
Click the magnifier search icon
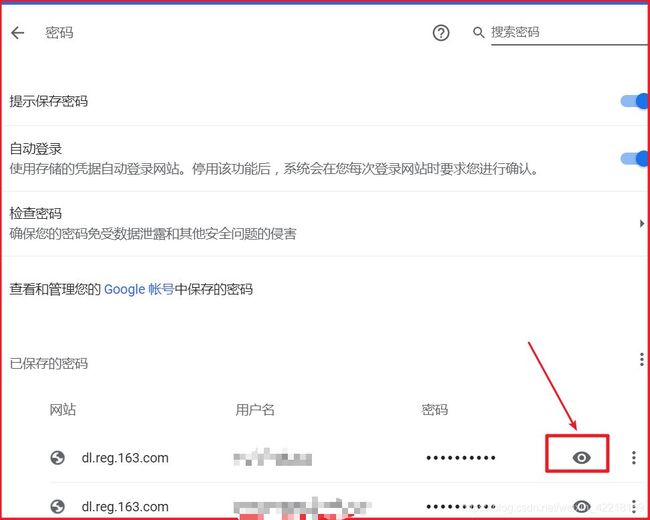tap(478, 33)
